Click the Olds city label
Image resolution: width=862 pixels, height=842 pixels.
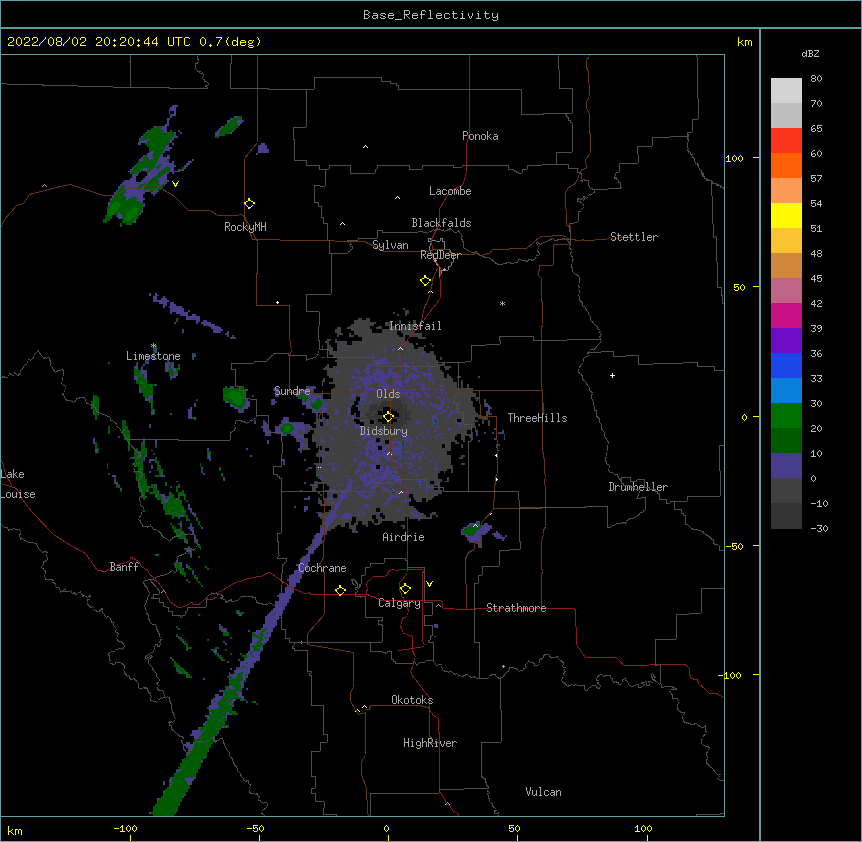coord(388,394)
